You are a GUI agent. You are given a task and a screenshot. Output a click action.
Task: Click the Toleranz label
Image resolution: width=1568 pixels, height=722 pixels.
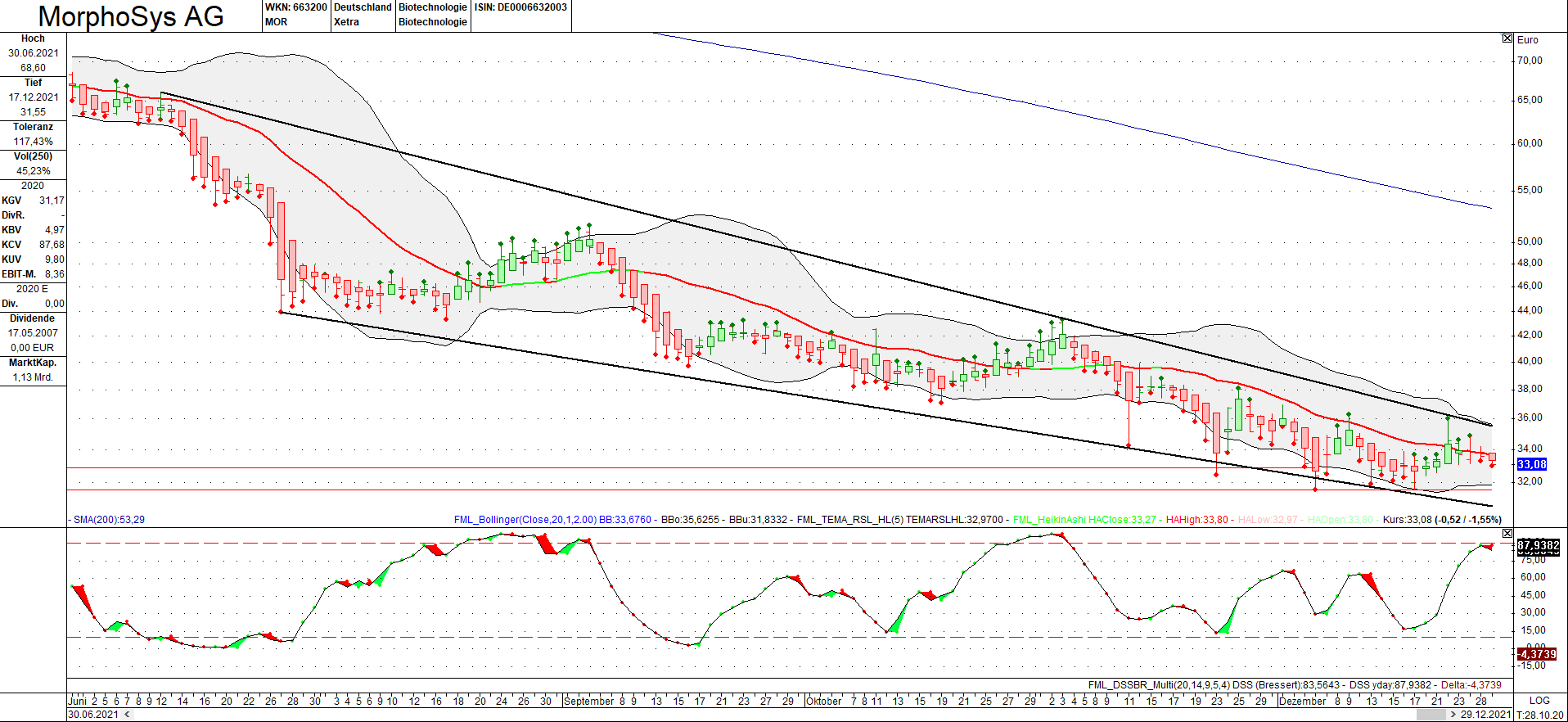(33, 127)
